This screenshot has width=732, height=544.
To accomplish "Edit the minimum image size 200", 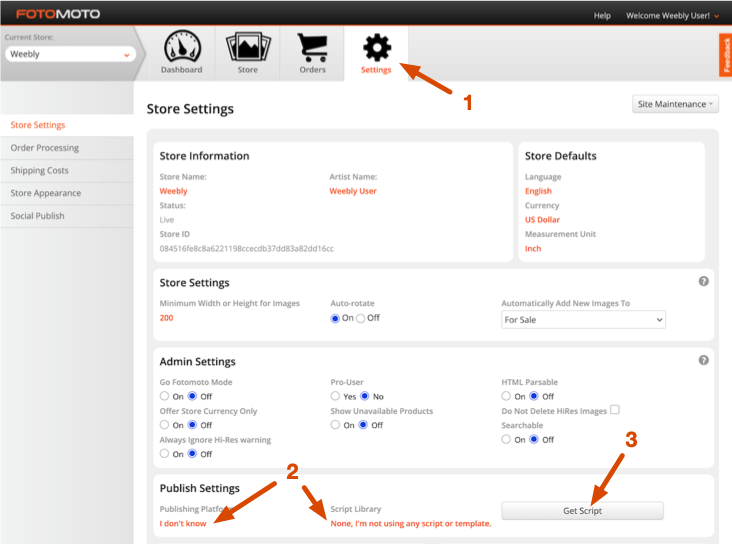I will pyautogui.click(x=166, y=318).
